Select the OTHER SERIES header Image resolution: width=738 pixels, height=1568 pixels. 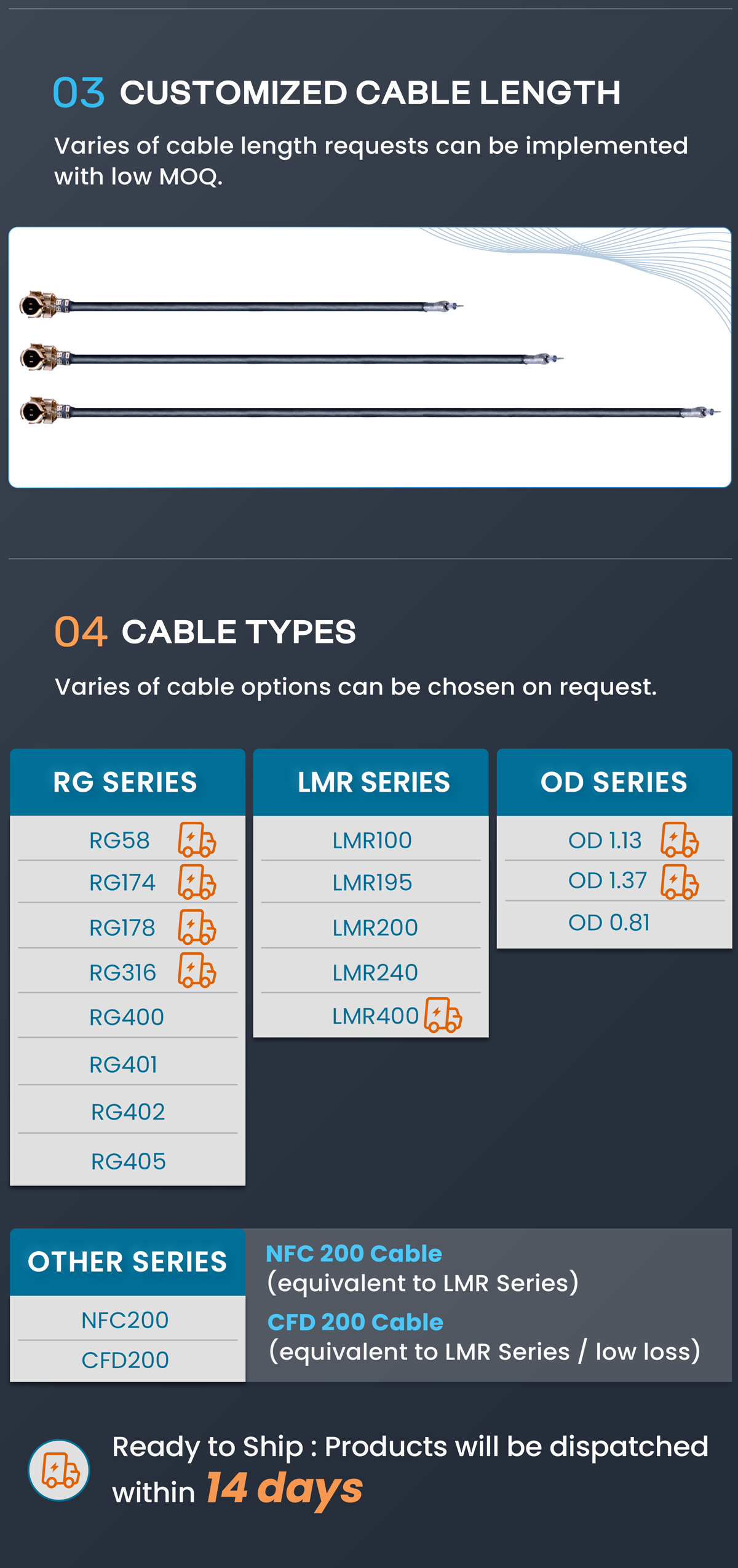[127, 1262]
